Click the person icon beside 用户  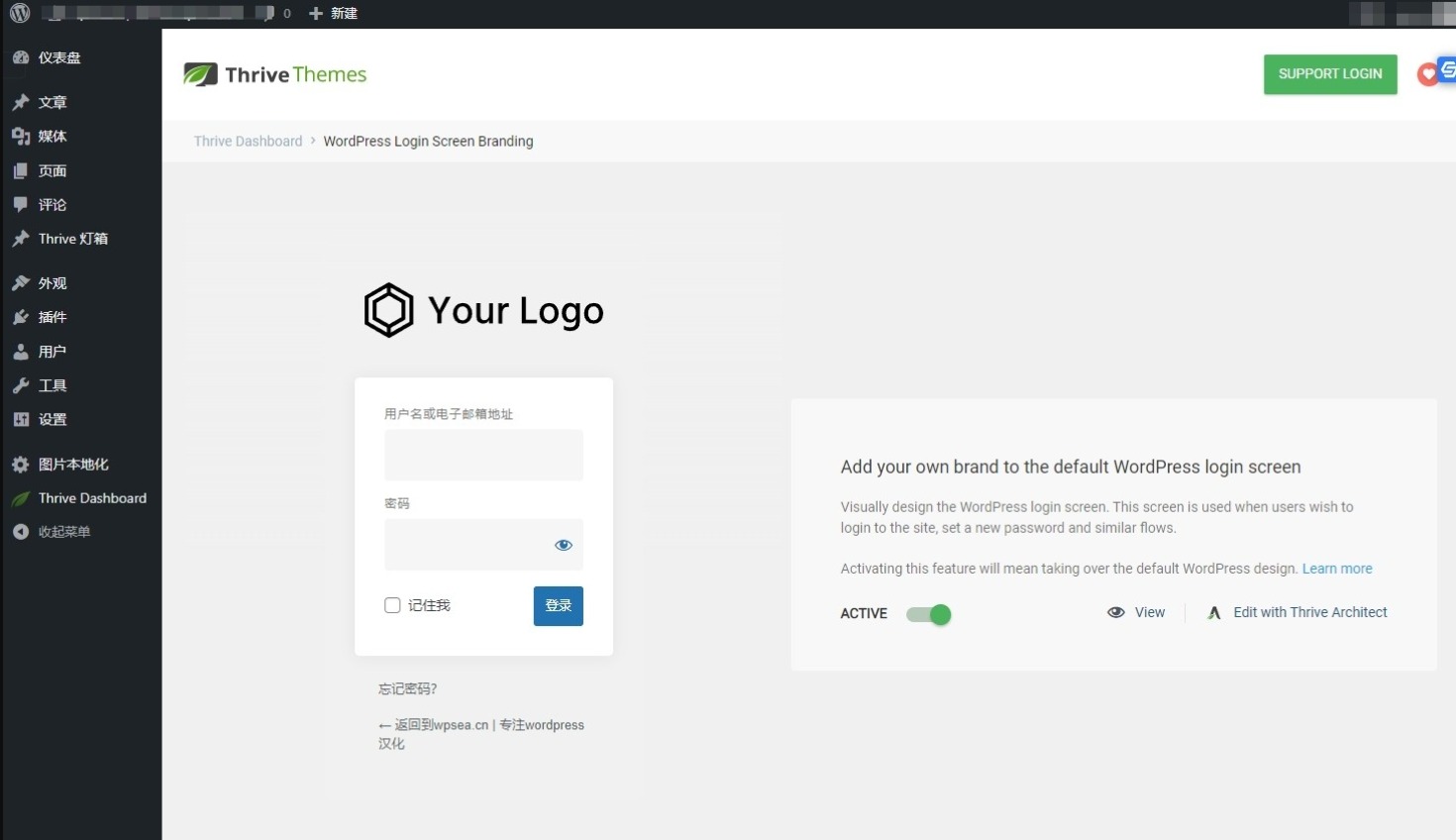coord(21,351)
